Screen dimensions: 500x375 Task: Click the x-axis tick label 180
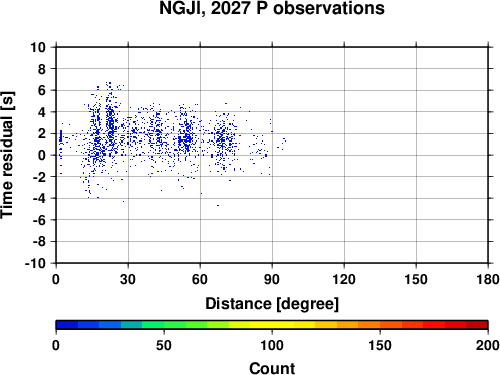tap(488, 279)
